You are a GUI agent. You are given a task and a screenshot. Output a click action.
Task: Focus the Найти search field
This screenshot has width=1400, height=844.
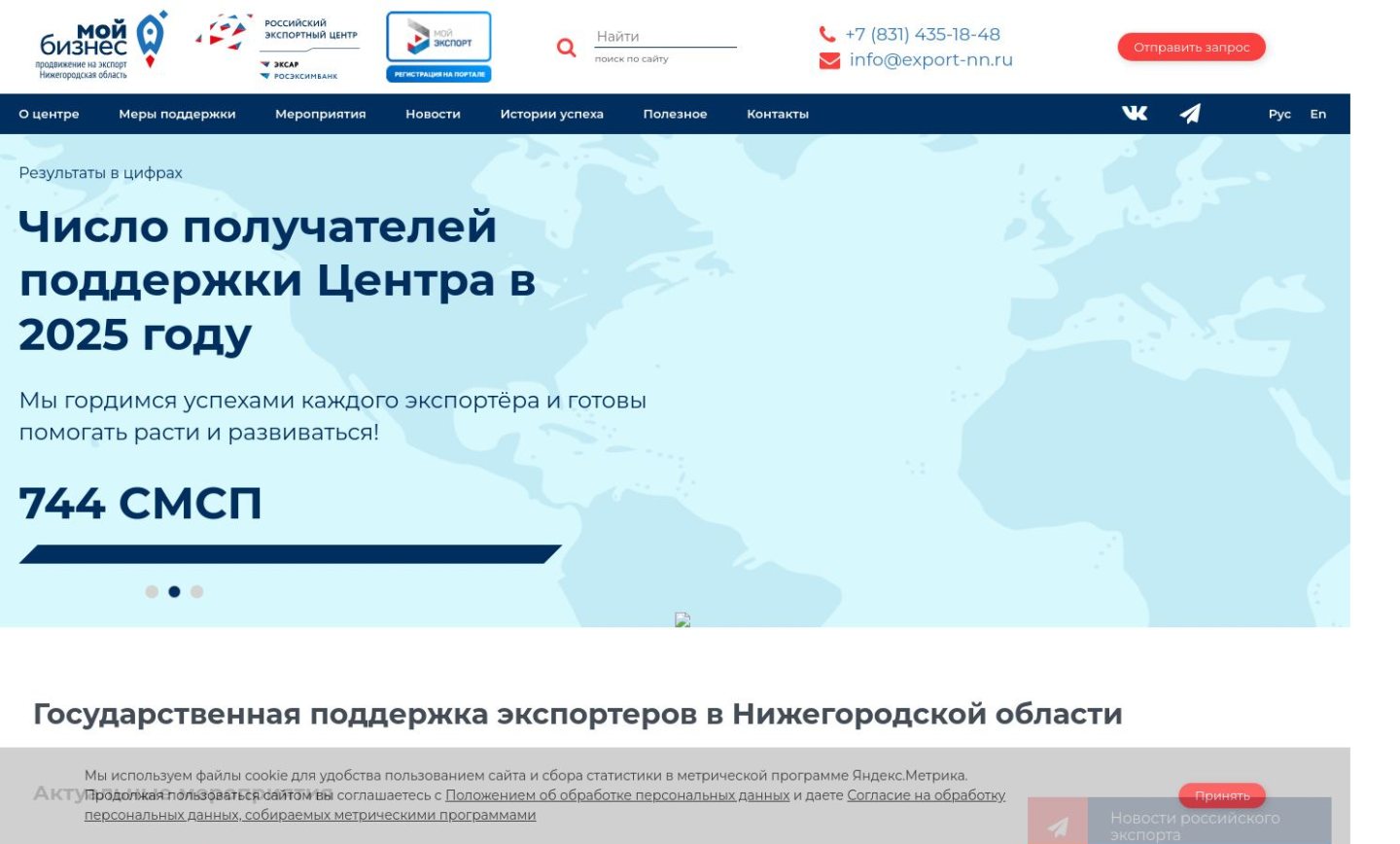coord(665,37)
